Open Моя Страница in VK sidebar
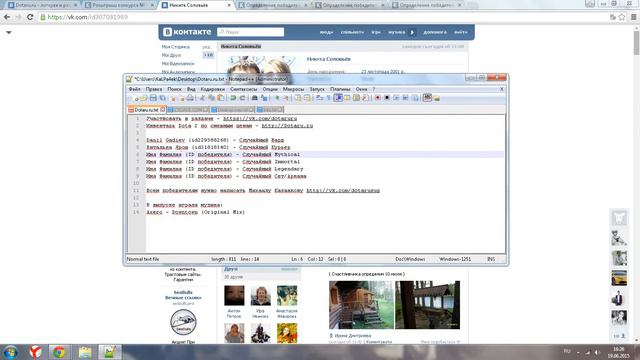The image size is (640, 360). coord(176,47)
